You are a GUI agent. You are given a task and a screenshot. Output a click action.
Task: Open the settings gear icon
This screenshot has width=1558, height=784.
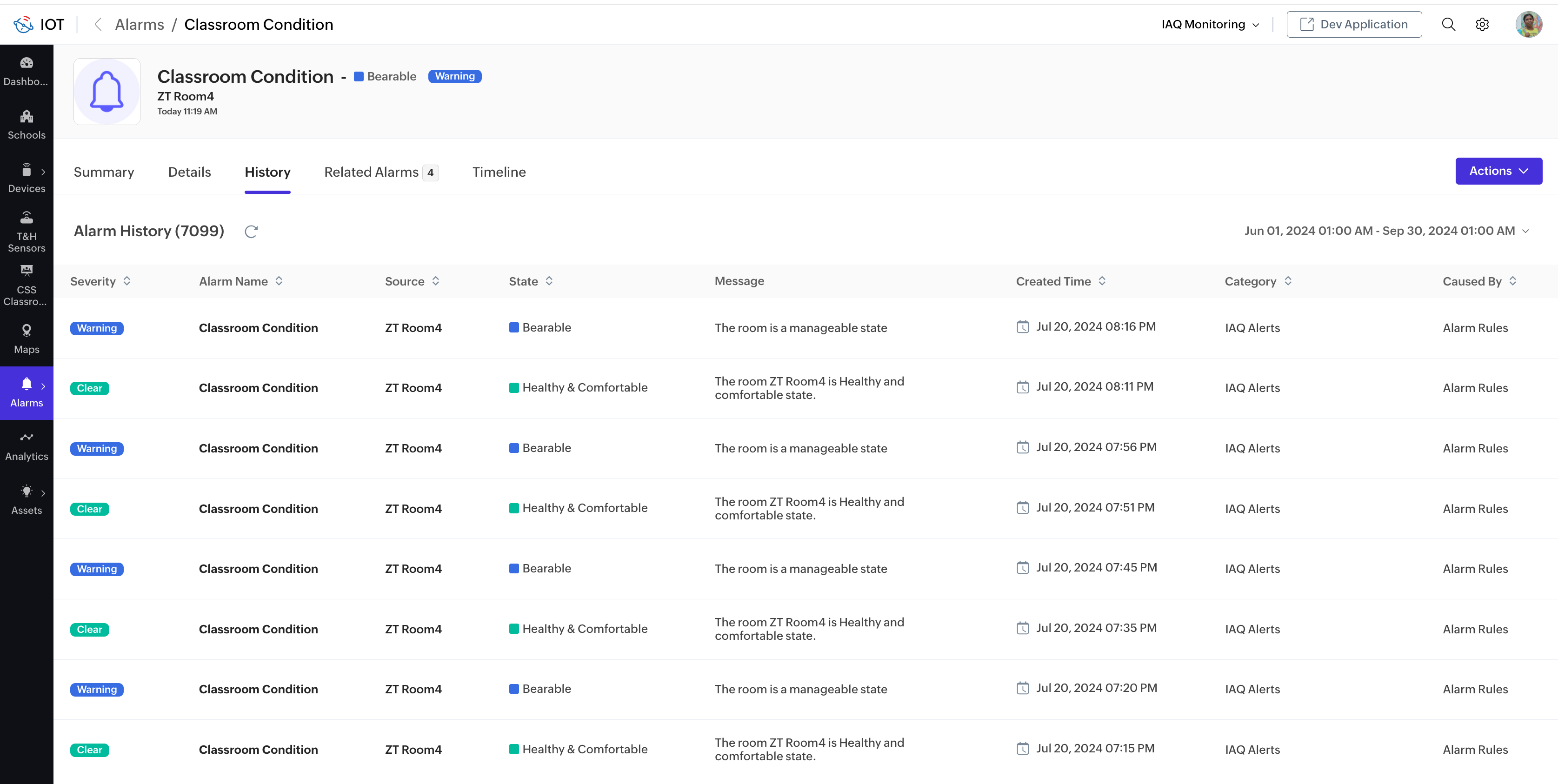pyautogui.click(x=1482, y=24)
